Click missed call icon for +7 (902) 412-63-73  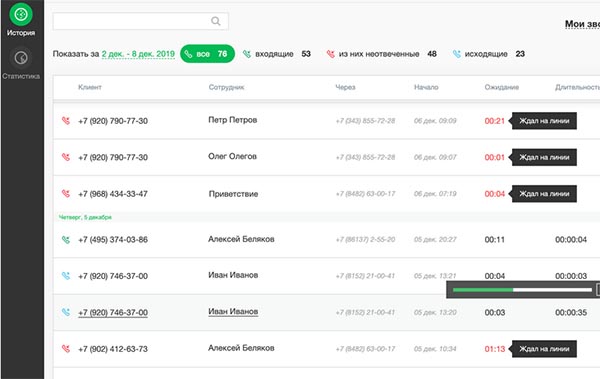pyautogui.click(x=66, y=349)
